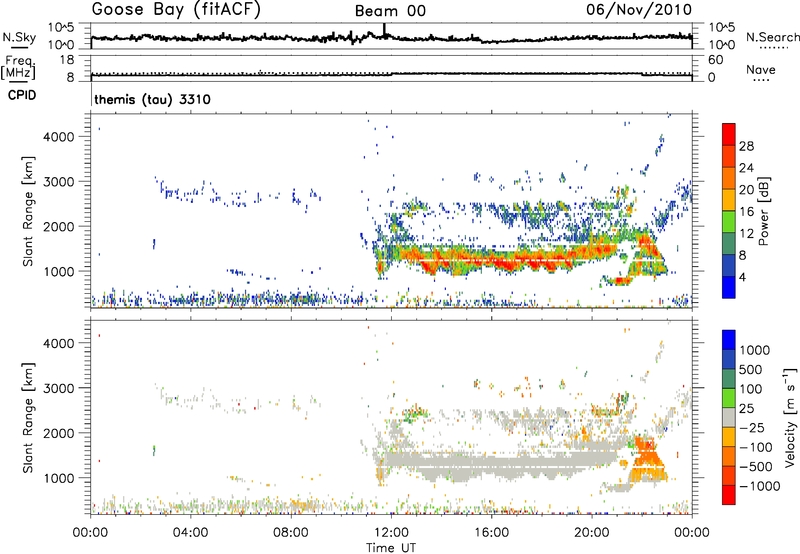800x554 pixels.
Task: Click the "04:00" time tick label
Action: pos(190,533)
